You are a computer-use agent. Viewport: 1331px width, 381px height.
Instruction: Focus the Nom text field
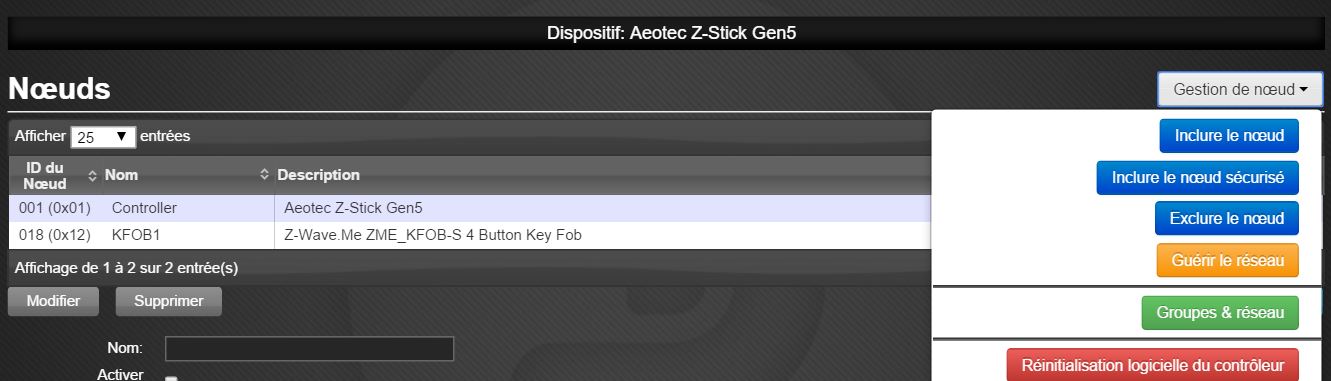309,348
